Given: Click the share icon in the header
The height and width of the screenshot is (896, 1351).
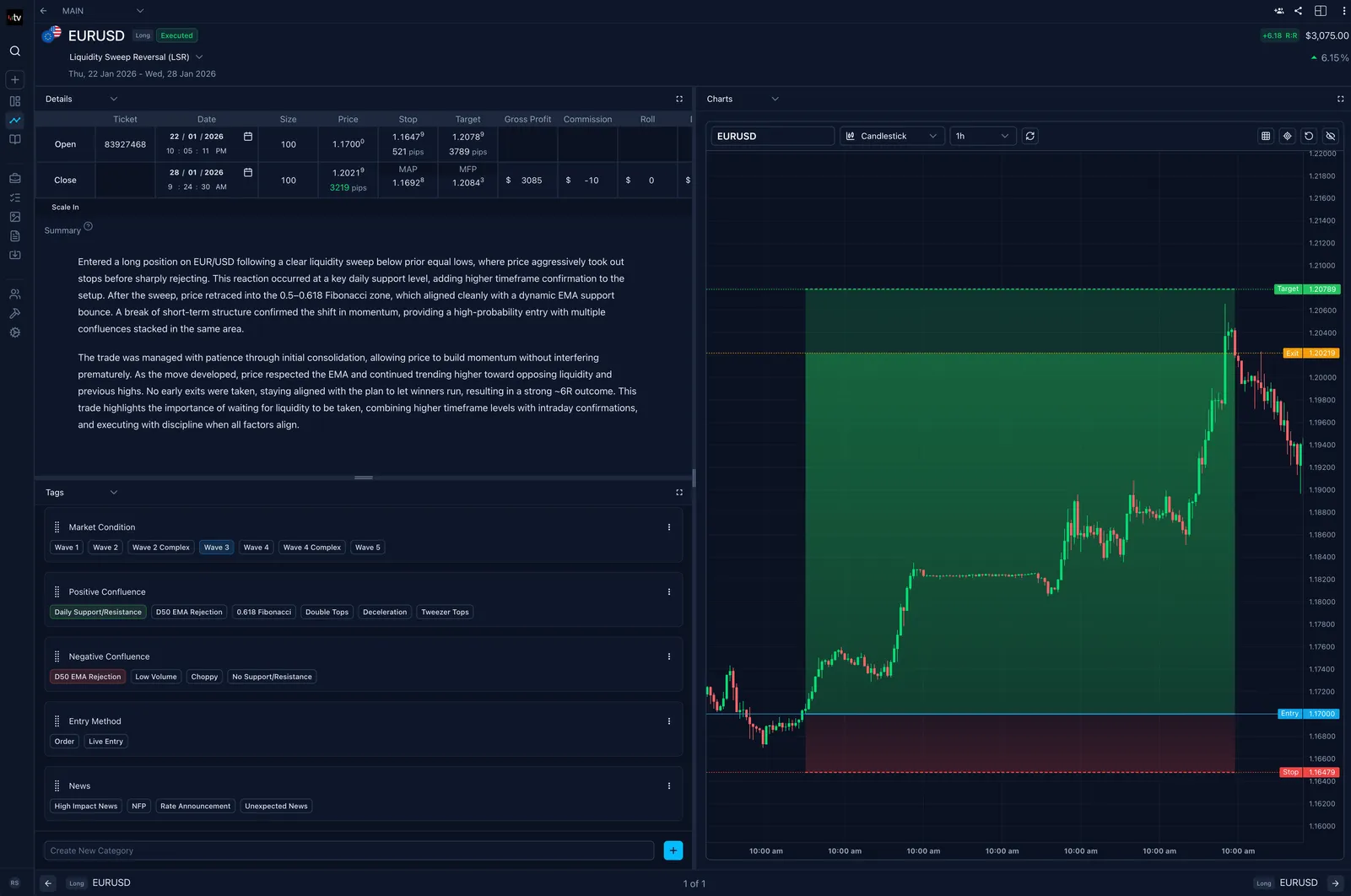Looking at the screenshot, I should (1298, 11).
